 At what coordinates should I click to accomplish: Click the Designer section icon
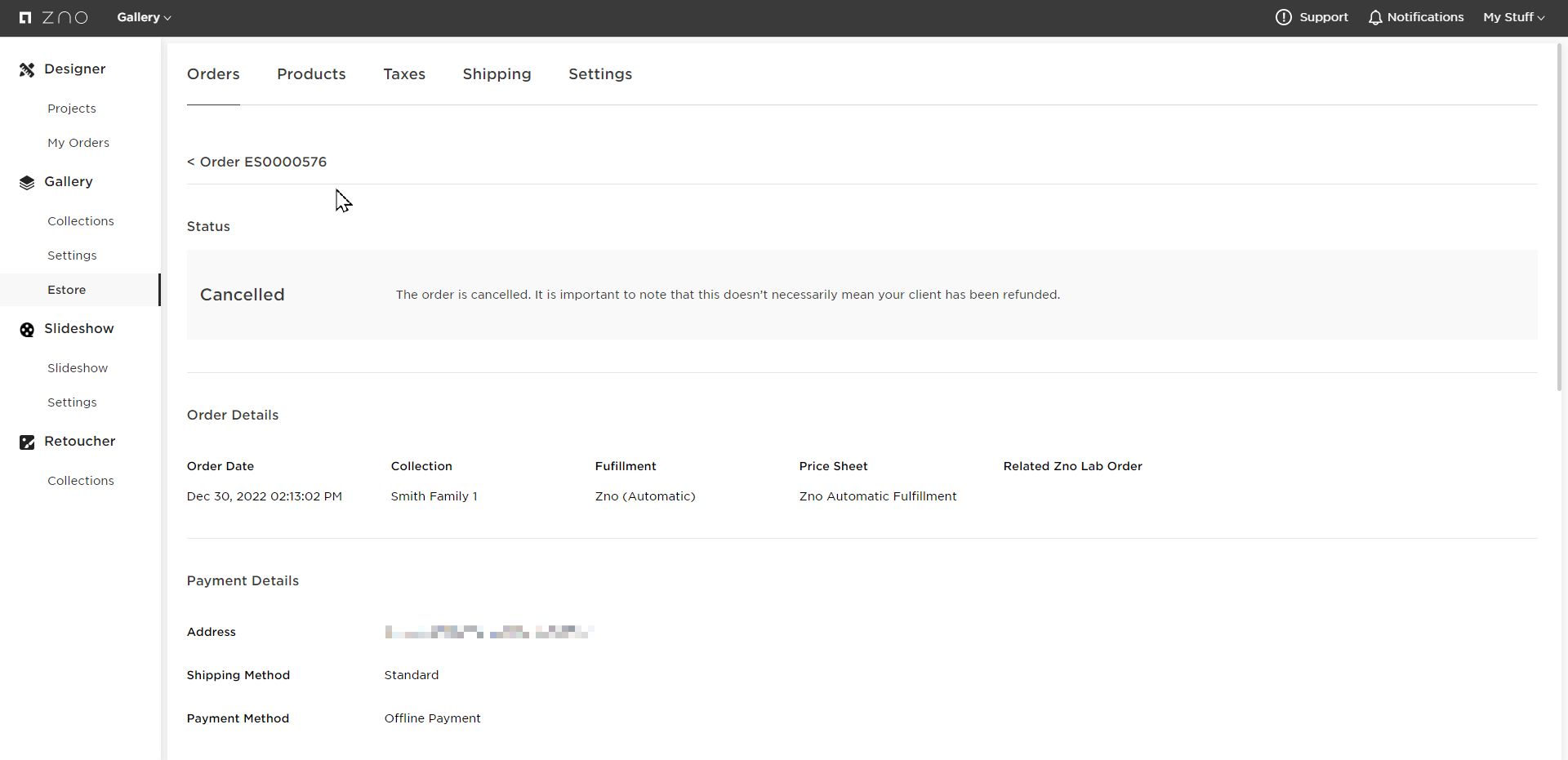click(27, 70)
